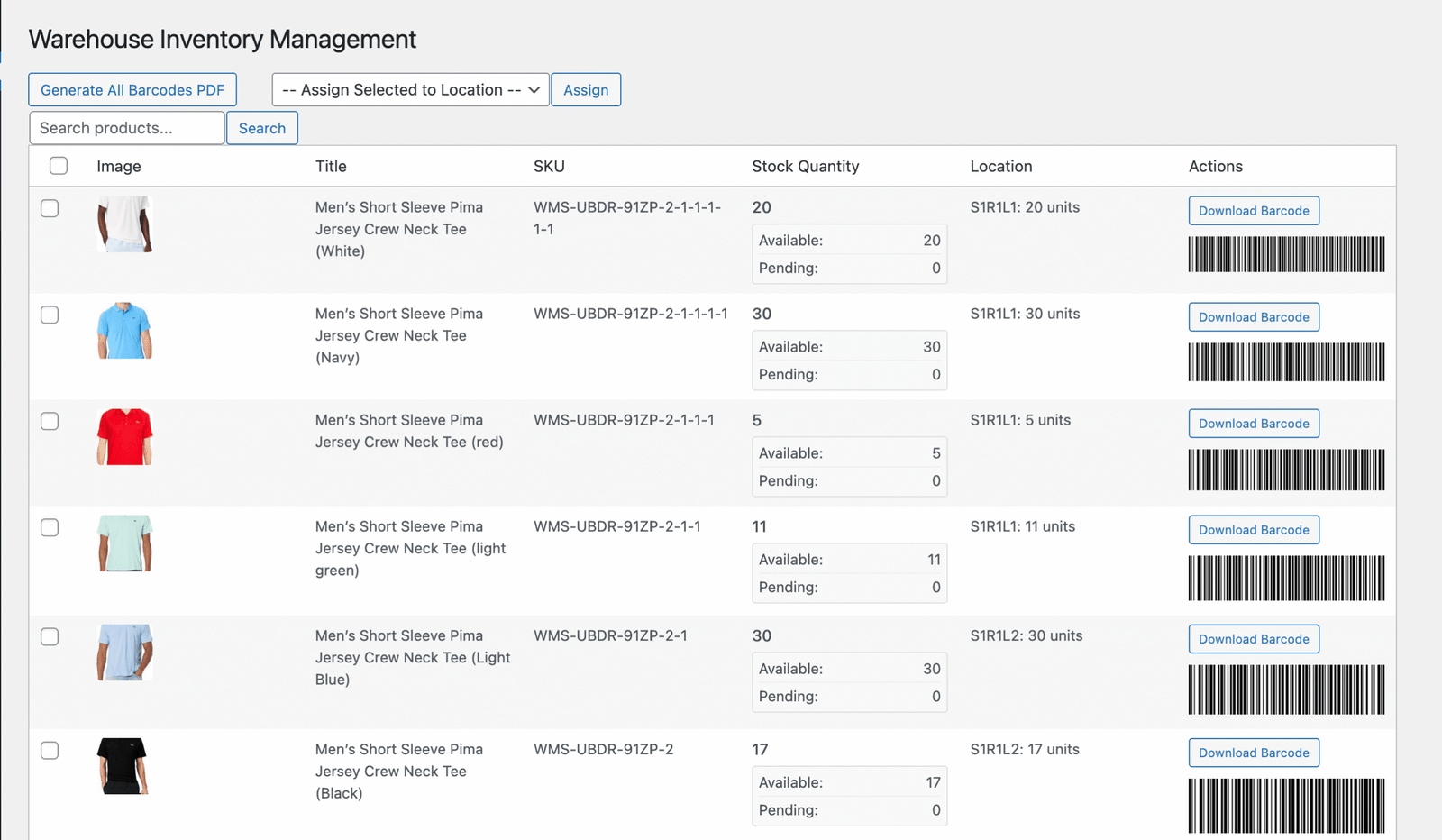Download Barcode for Navy tee
Viewport: 1442px width, 840px height.
(1254, 317)
